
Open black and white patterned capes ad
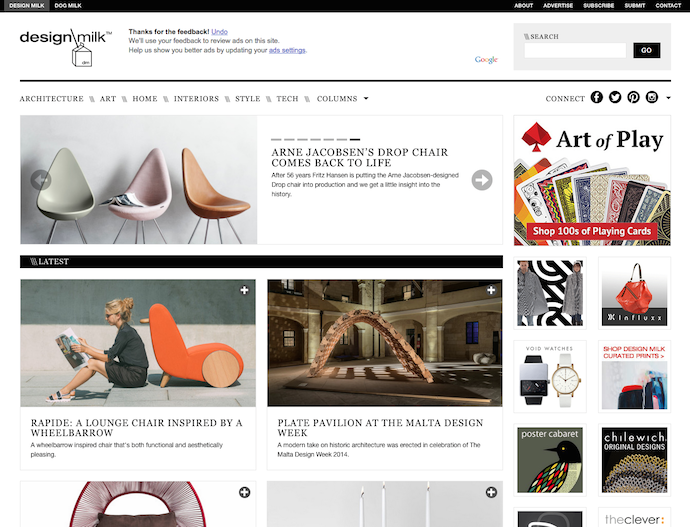[550, 293]
